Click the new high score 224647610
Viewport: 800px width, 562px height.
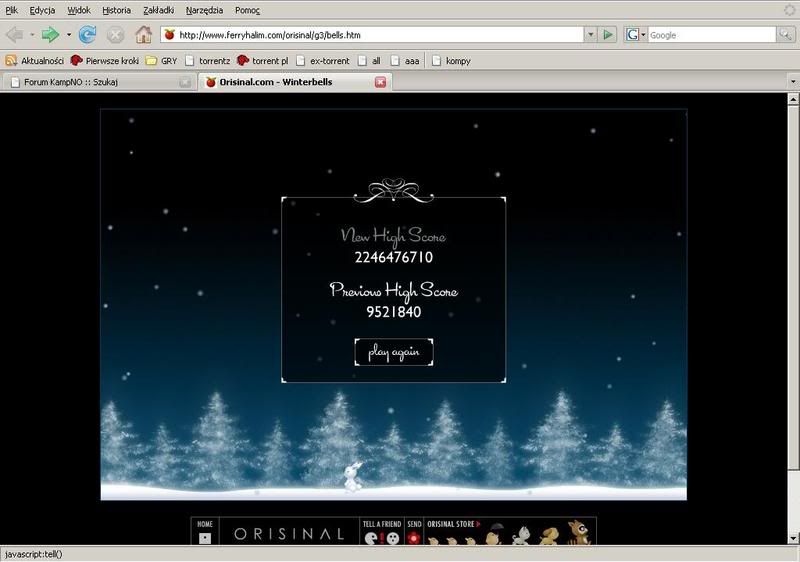click(394, 257)
